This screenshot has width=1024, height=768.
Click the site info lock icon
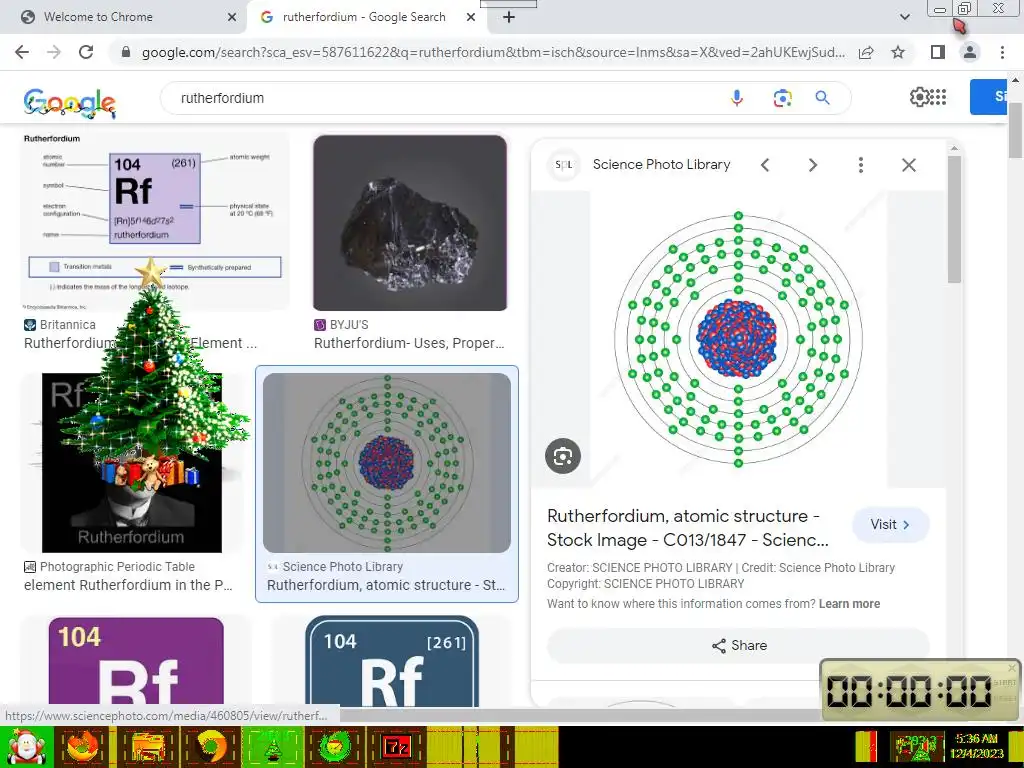[x=126, y=52]
